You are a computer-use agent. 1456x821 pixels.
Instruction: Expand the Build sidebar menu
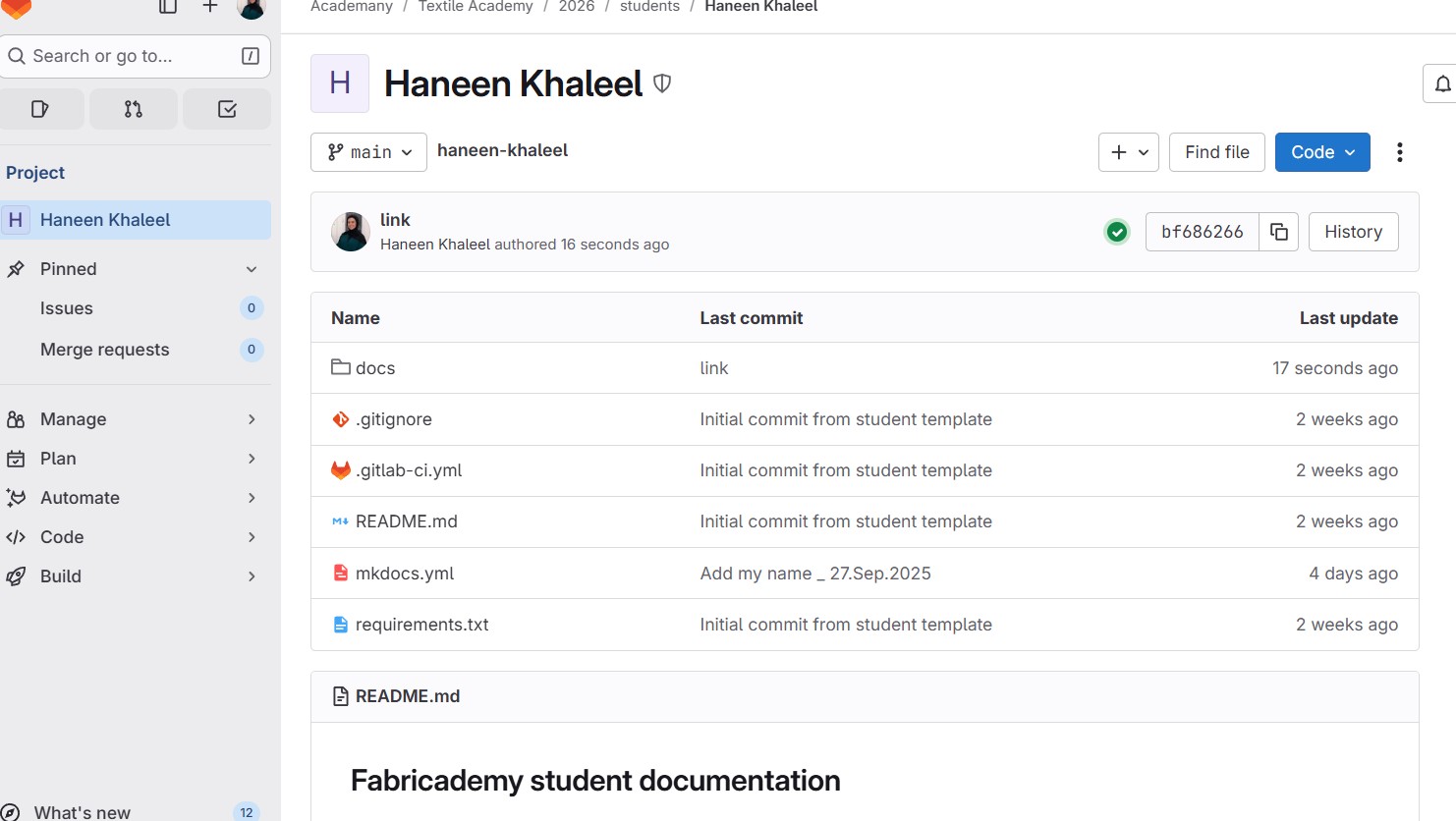pyautogui.click(x=61, y=576)
